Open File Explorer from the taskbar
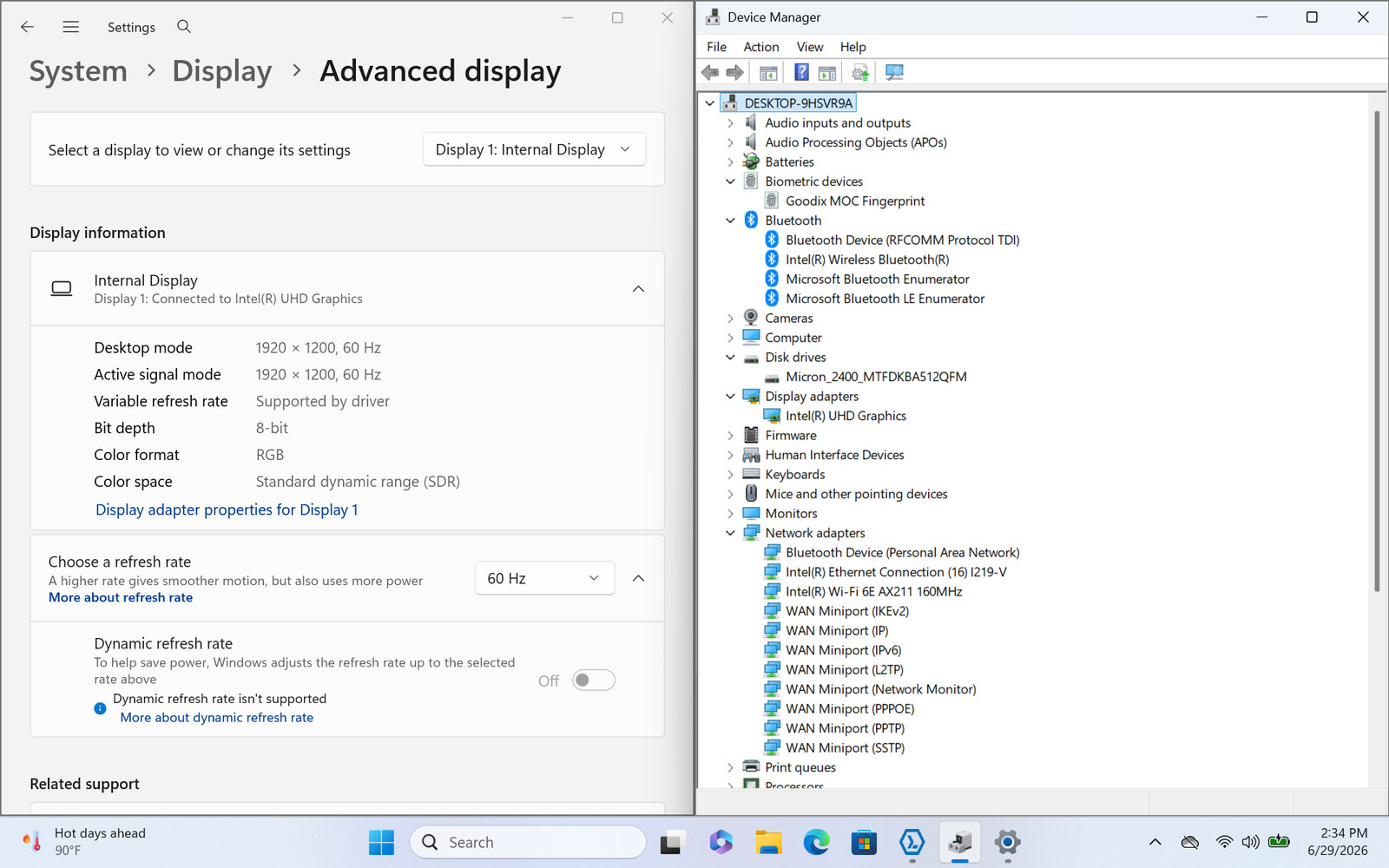Screen dimensions: 1389x868 point(768,842)
